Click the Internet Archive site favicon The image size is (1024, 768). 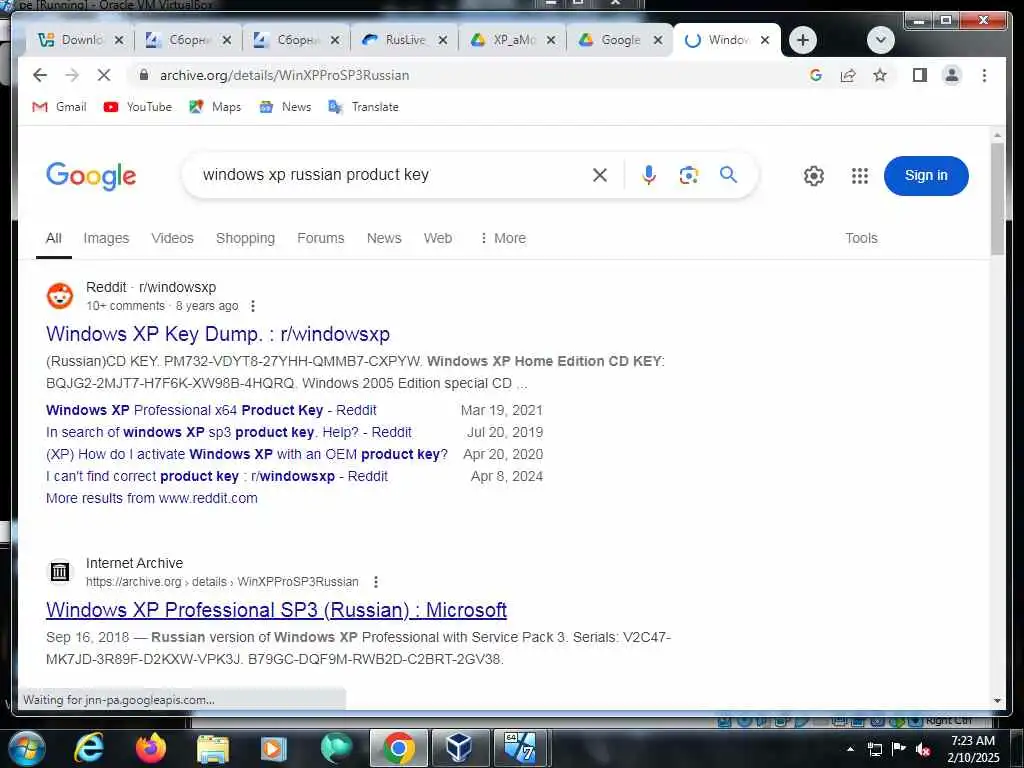pos(59,572)
